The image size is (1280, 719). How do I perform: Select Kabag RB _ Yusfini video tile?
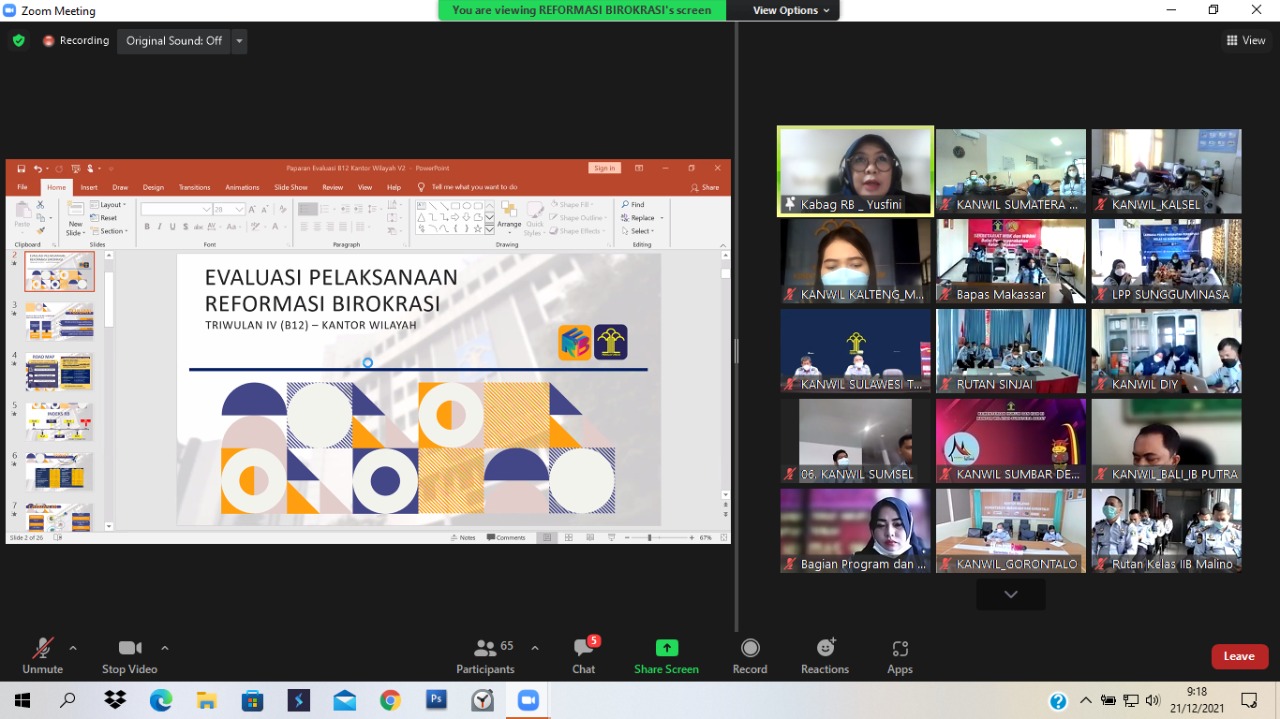point(855,170)
